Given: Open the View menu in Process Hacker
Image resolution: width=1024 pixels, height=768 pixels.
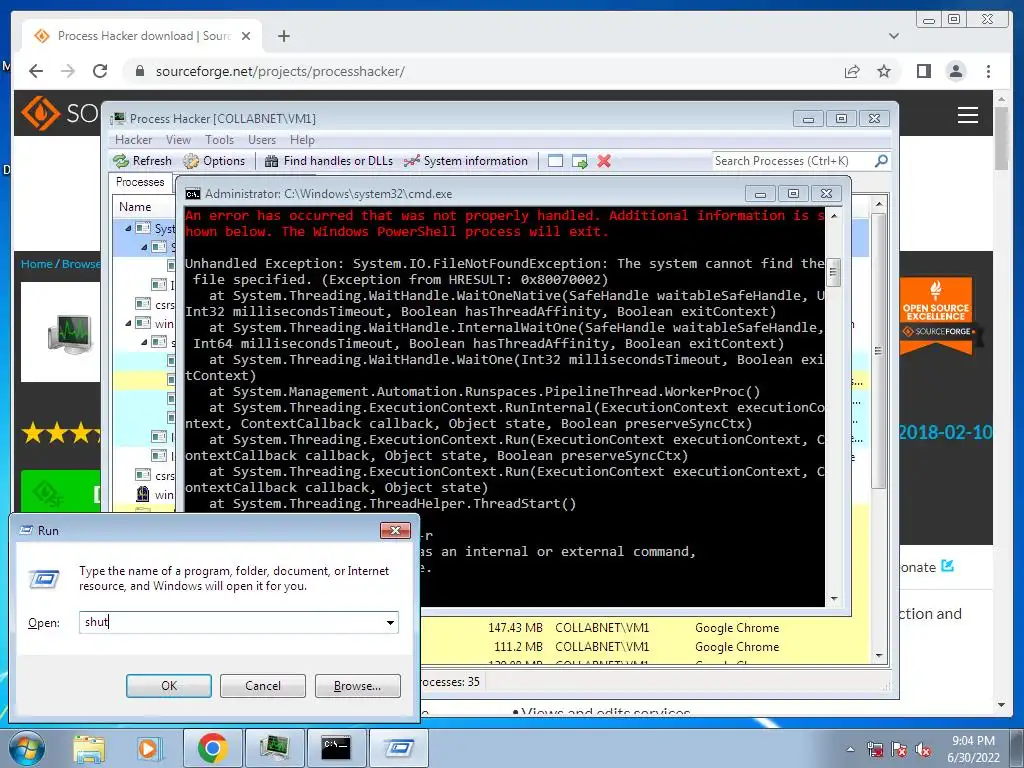Looking at the screenshot, I should coord(178,140).
